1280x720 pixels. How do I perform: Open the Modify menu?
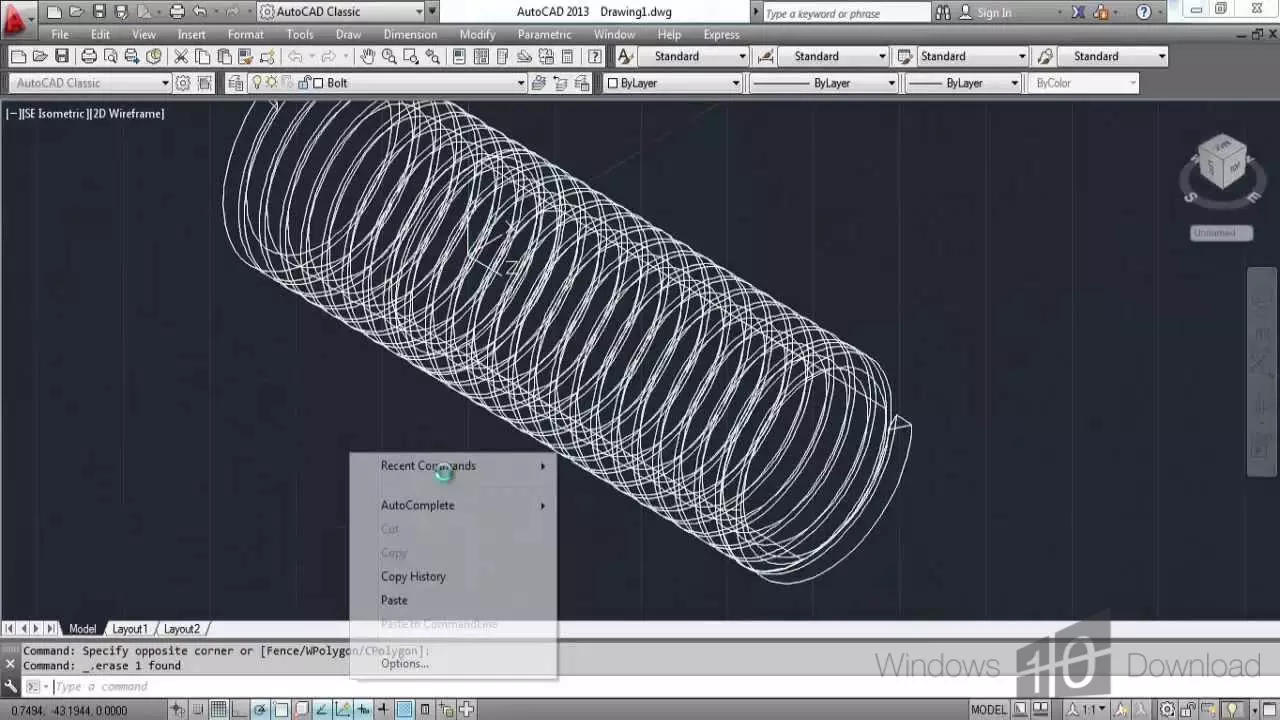477,34
